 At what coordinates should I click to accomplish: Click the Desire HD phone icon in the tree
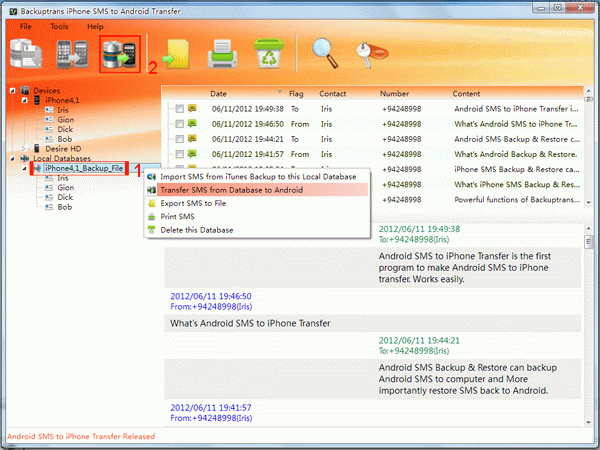pyautogui.click(x=37, y=148)
